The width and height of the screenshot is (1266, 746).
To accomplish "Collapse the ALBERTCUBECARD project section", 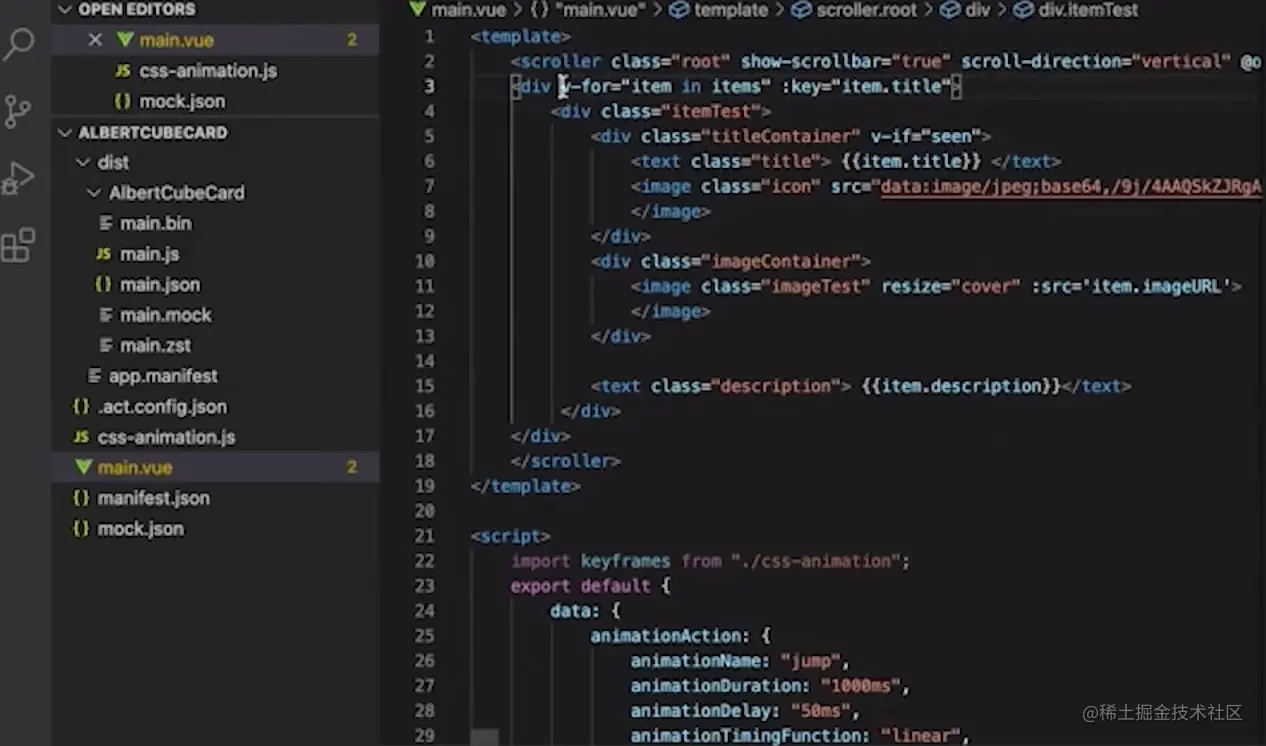I will (66, 132).
